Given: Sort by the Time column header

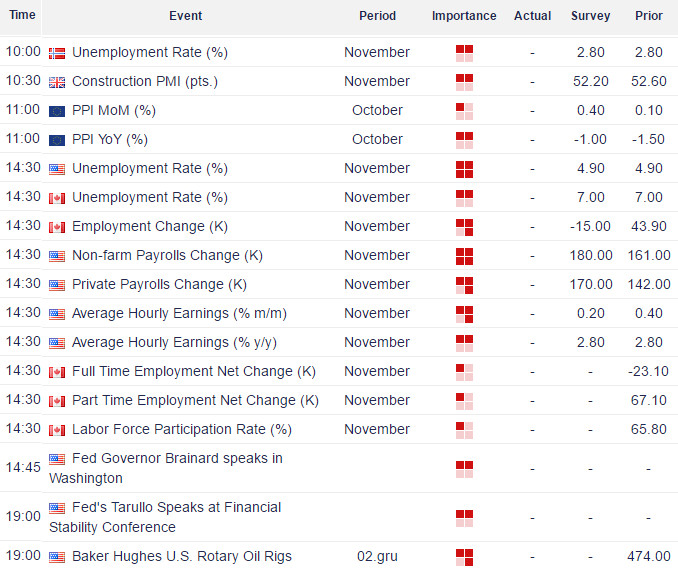Looking at the screenshot, I should coord(22,15).
